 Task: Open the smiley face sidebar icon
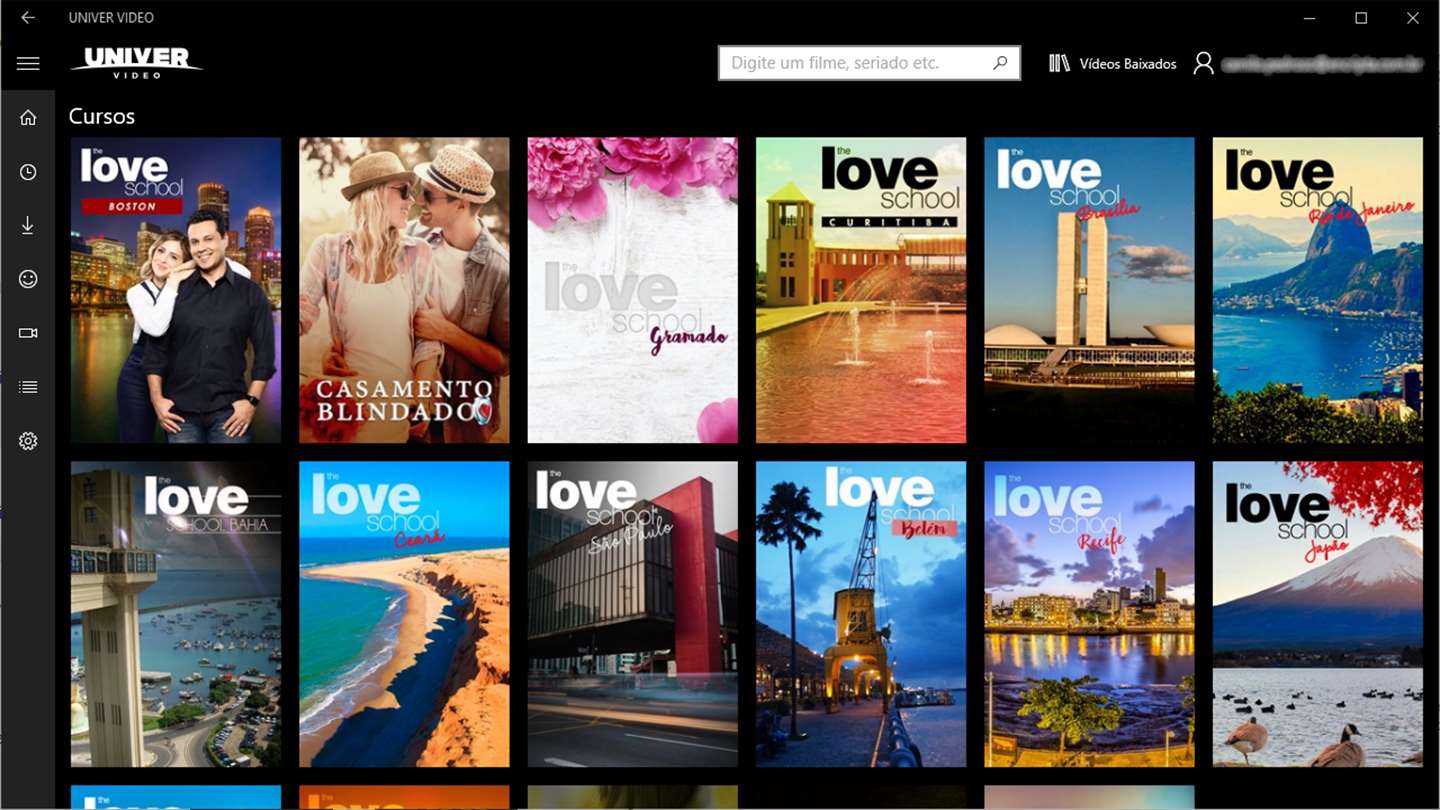coord(28,279)
